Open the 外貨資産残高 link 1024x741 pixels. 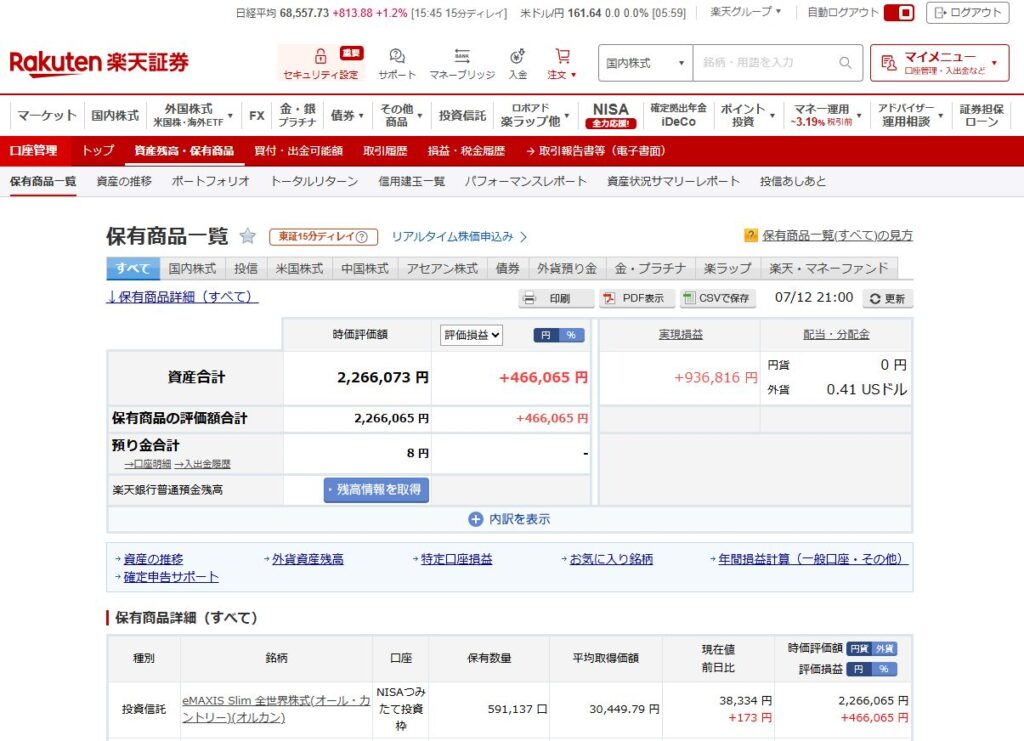tap(308, 559)
